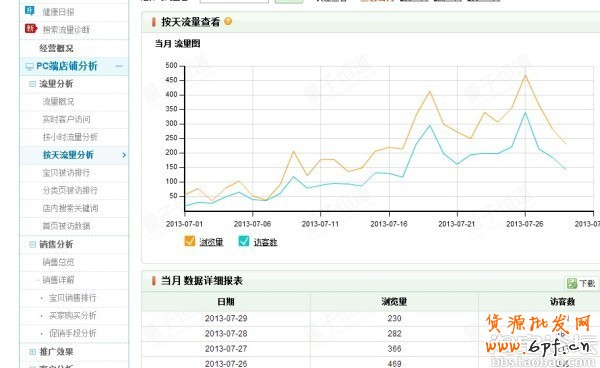Click the monitor icon beside PC端店铺分析
The image size is (600, 368).
[29, 67]
